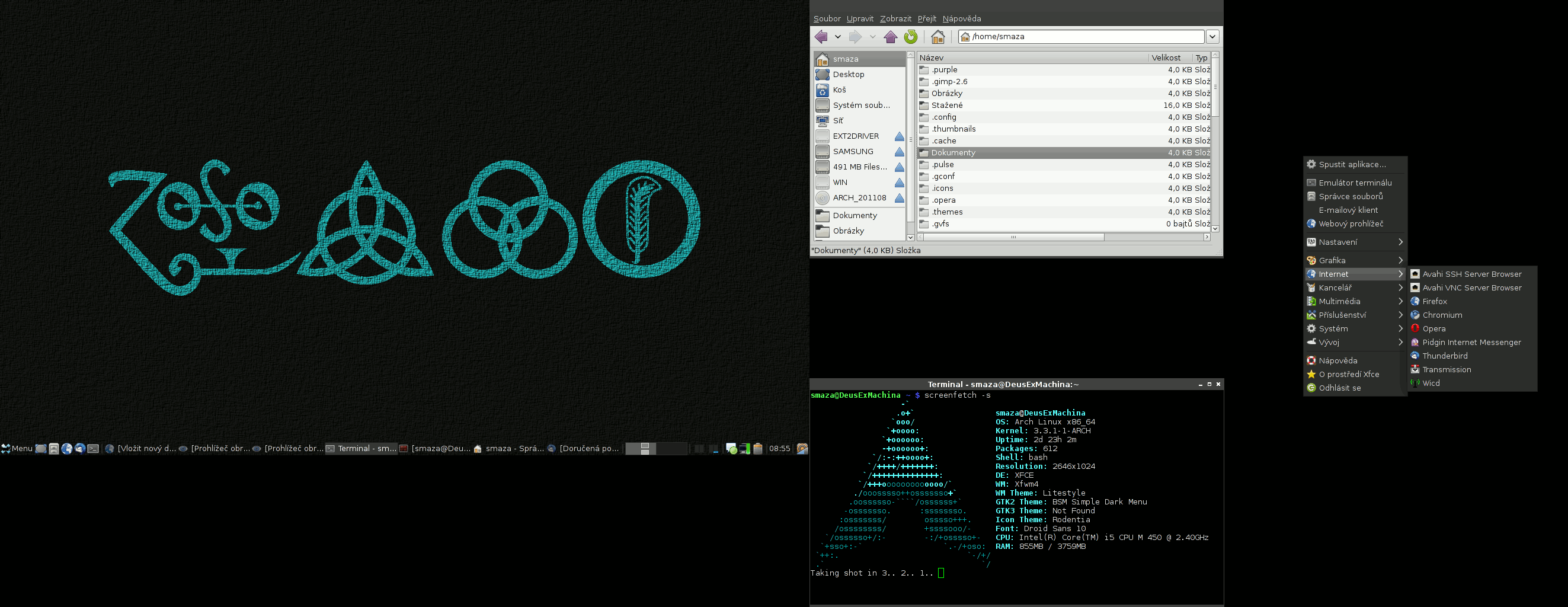This screenshot has height=607, width=1568.
Task: Sort files by Velikost column
Action: 1170,58
